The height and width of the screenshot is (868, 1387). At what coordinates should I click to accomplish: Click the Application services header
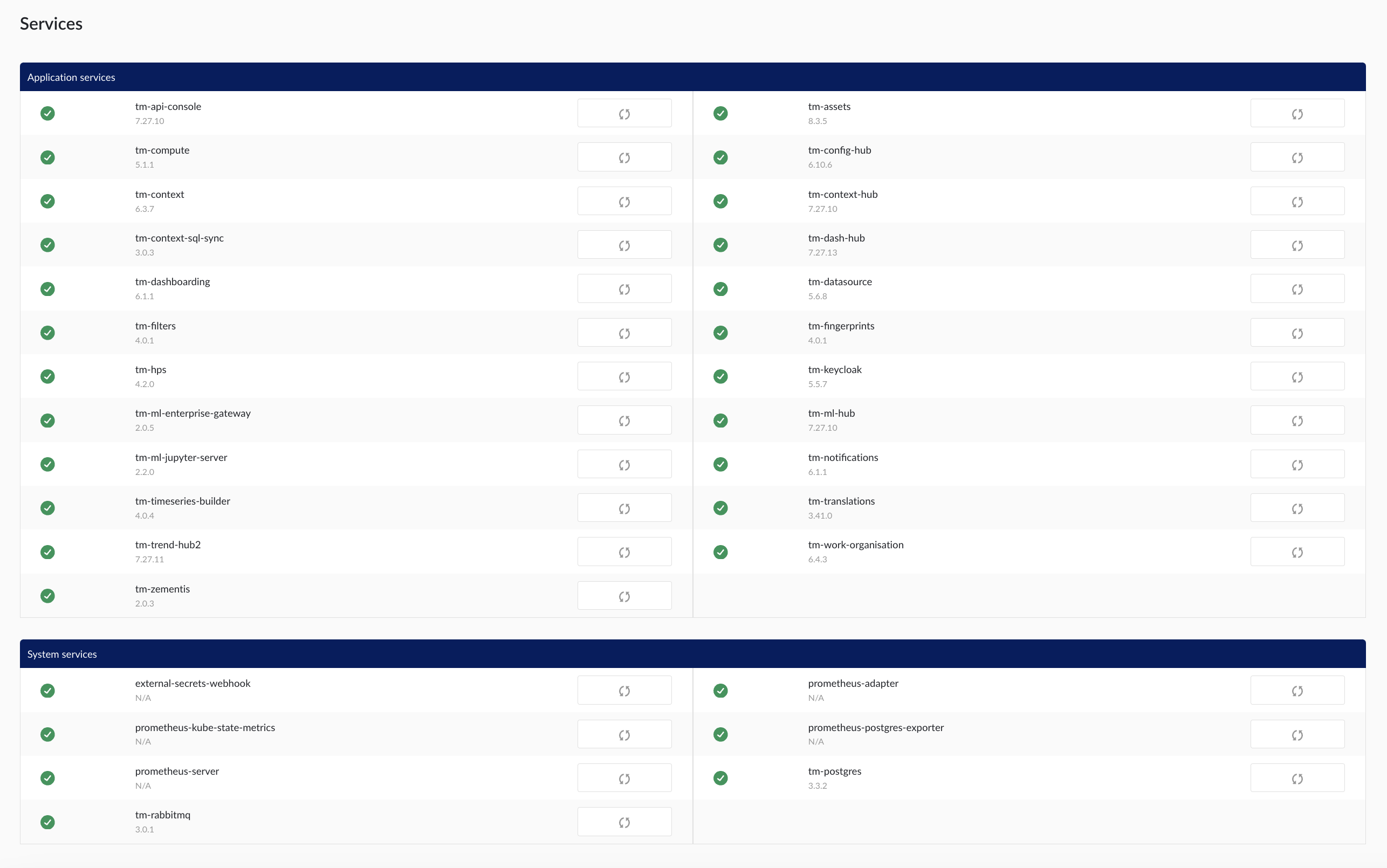pyautogui.click(x=692, y=77)
